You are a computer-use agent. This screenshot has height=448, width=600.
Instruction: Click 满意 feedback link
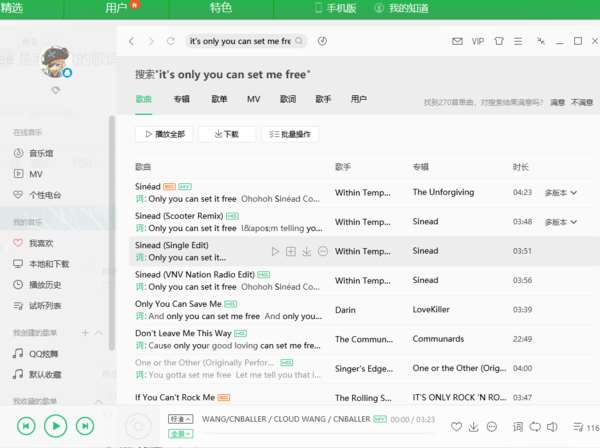[558, 102]
